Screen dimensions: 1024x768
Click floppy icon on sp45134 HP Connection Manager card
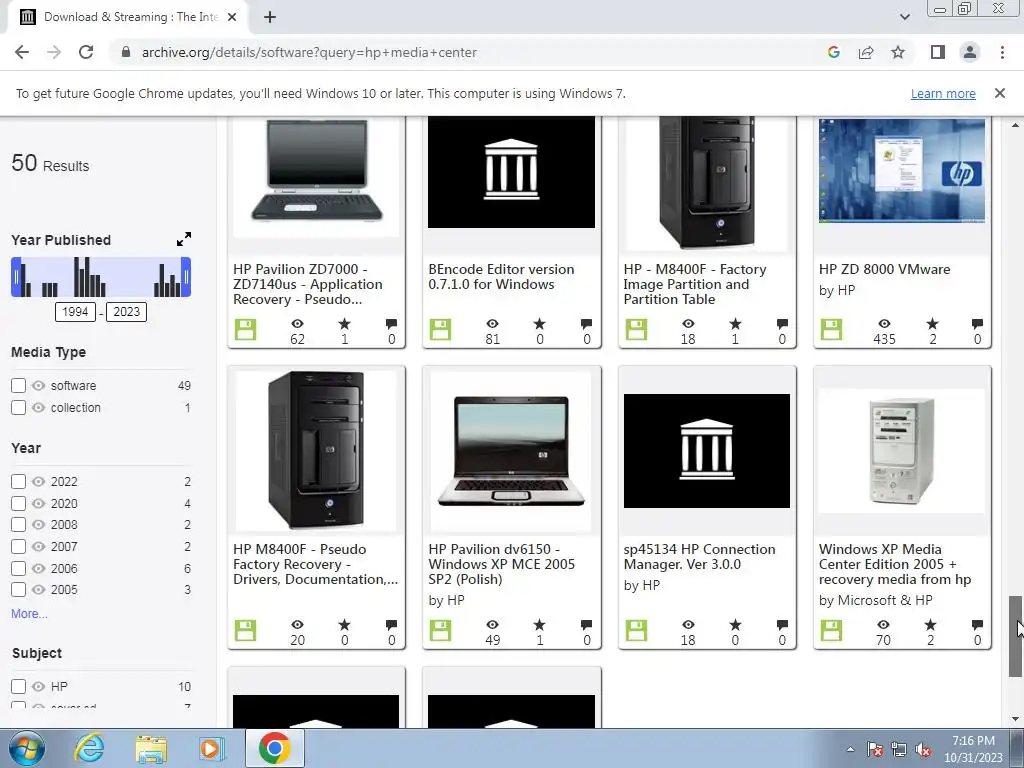click(636, 631)
